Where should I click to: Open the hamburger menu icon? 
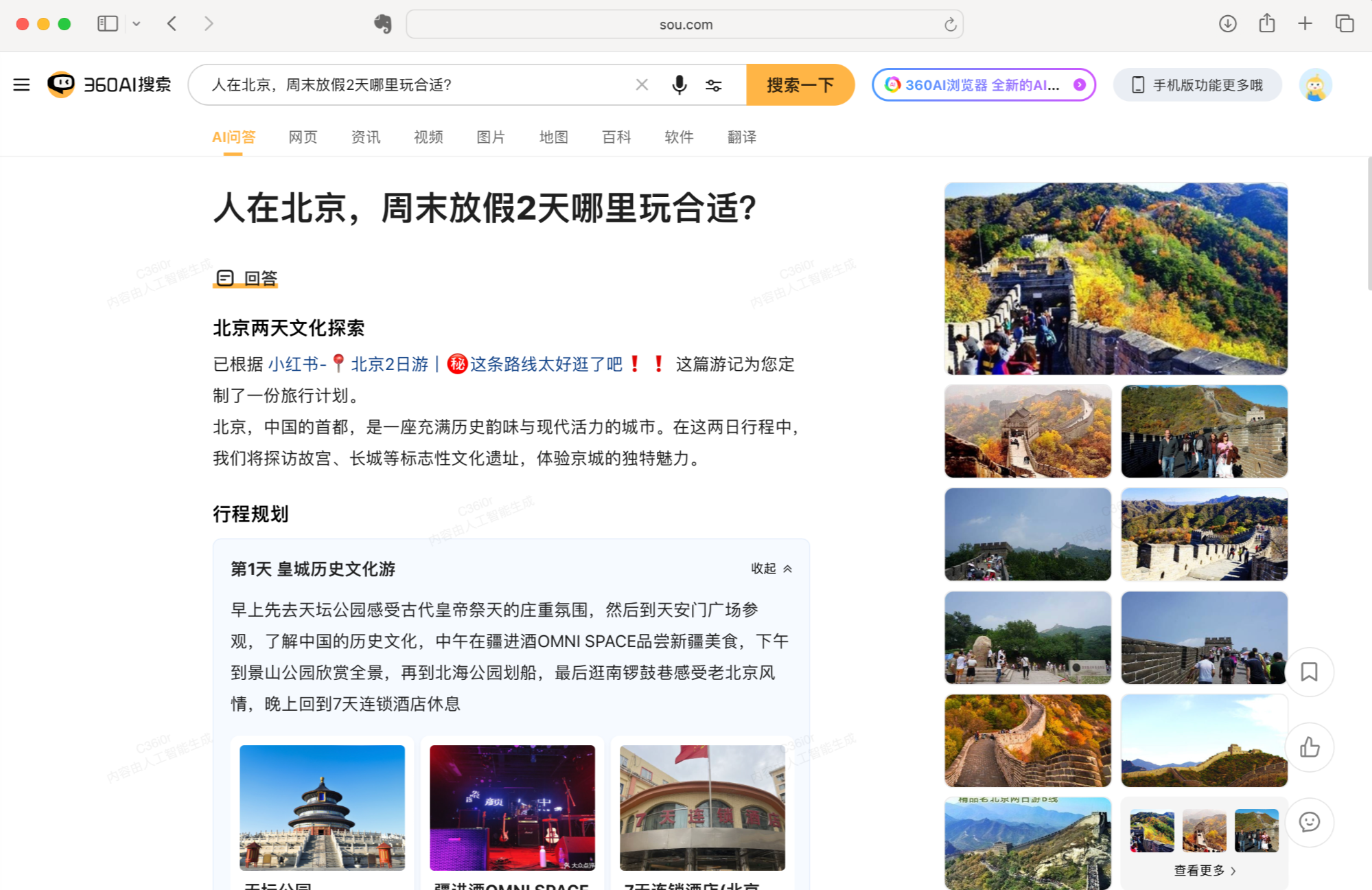click(21, 84)
